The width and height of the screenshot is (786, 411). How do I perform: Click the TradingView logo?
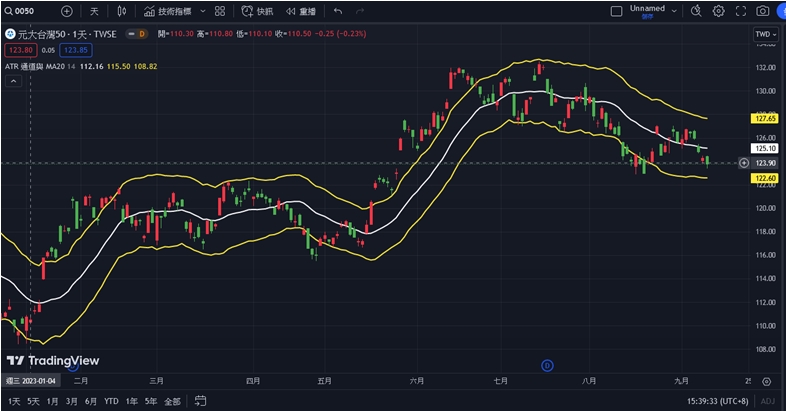[53, 360]
